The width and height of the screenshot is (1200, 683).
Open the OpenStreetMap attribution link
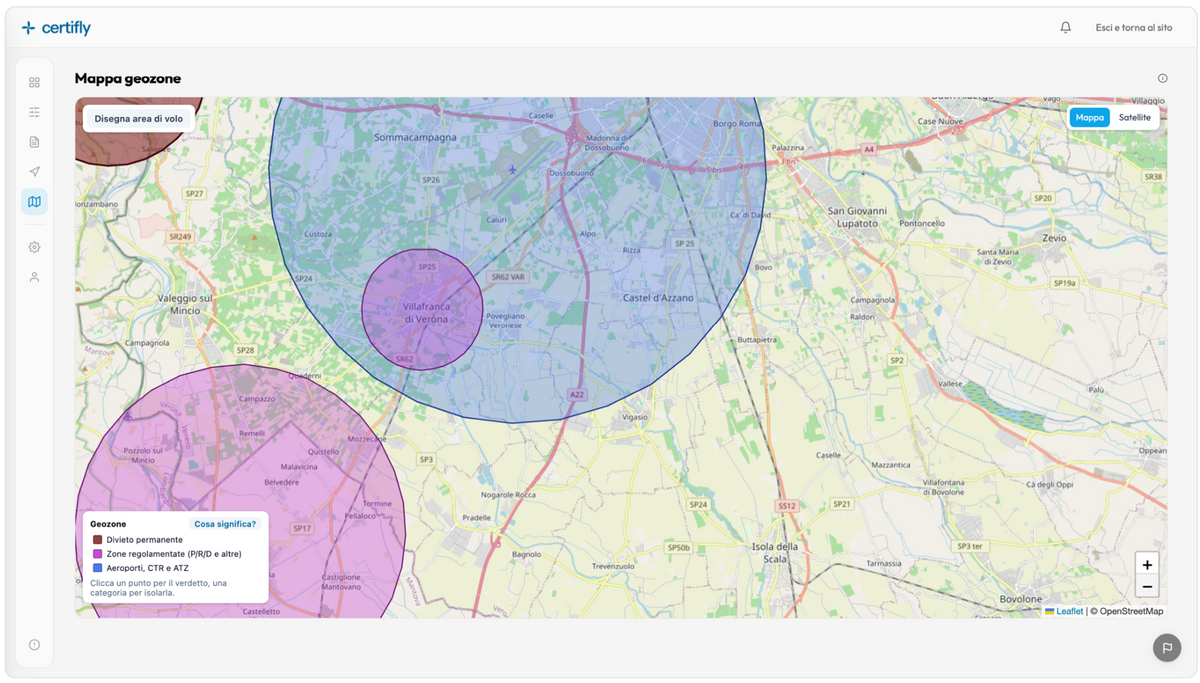pyautogui.click(x=1131, y=611)
